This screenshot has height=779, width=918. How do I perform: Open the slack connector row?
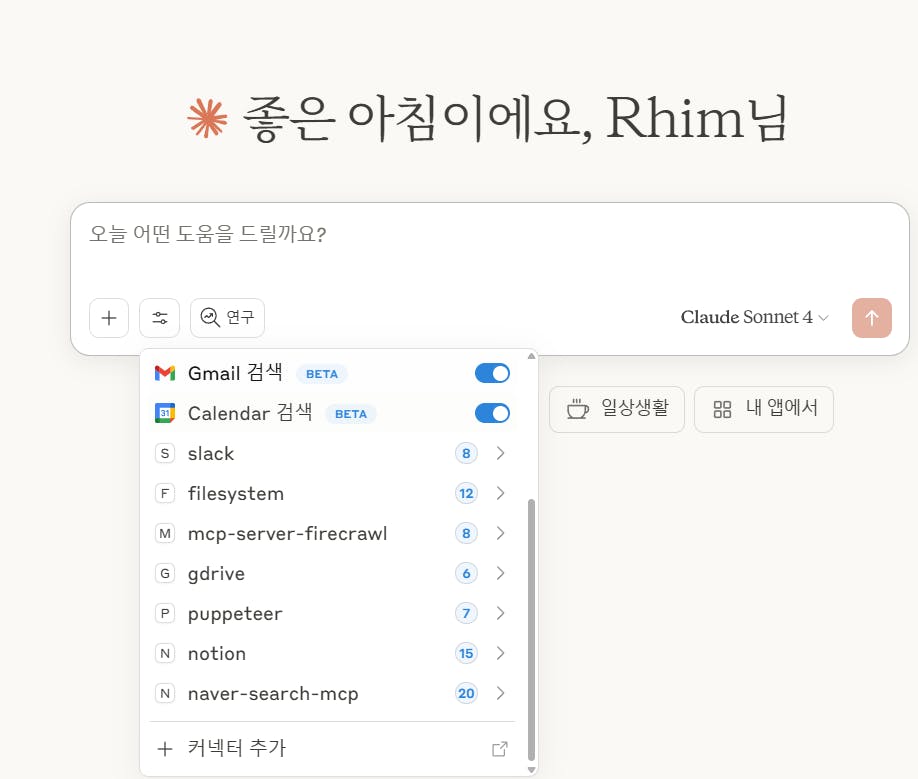[332, 454]
